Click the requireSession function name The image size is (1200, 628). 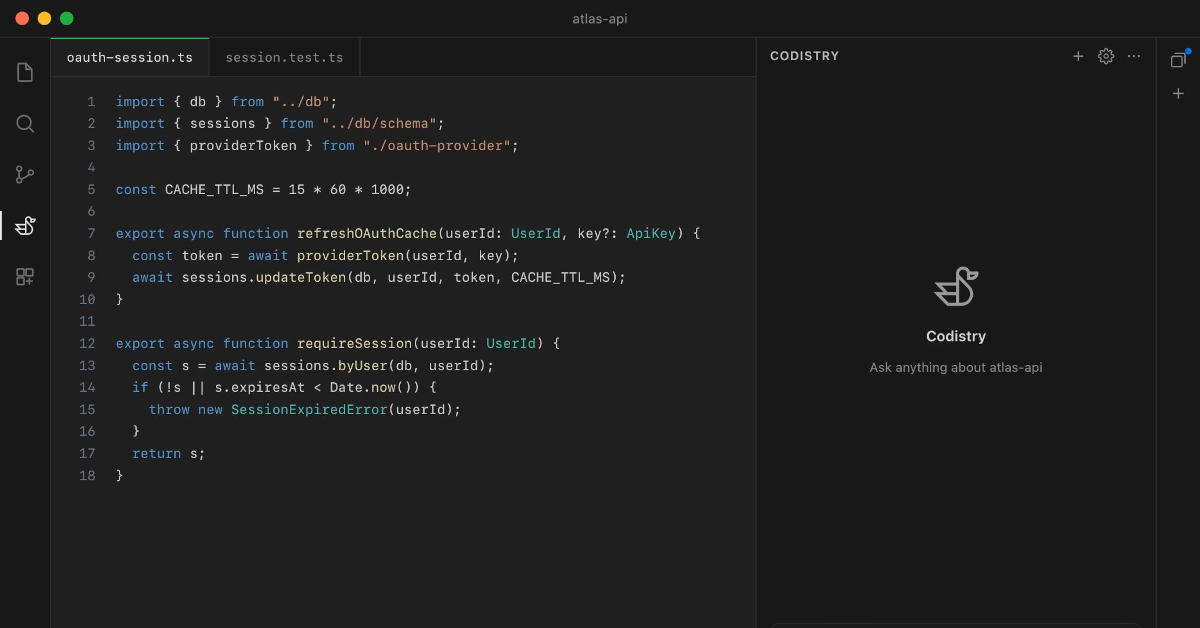point(355,343)
